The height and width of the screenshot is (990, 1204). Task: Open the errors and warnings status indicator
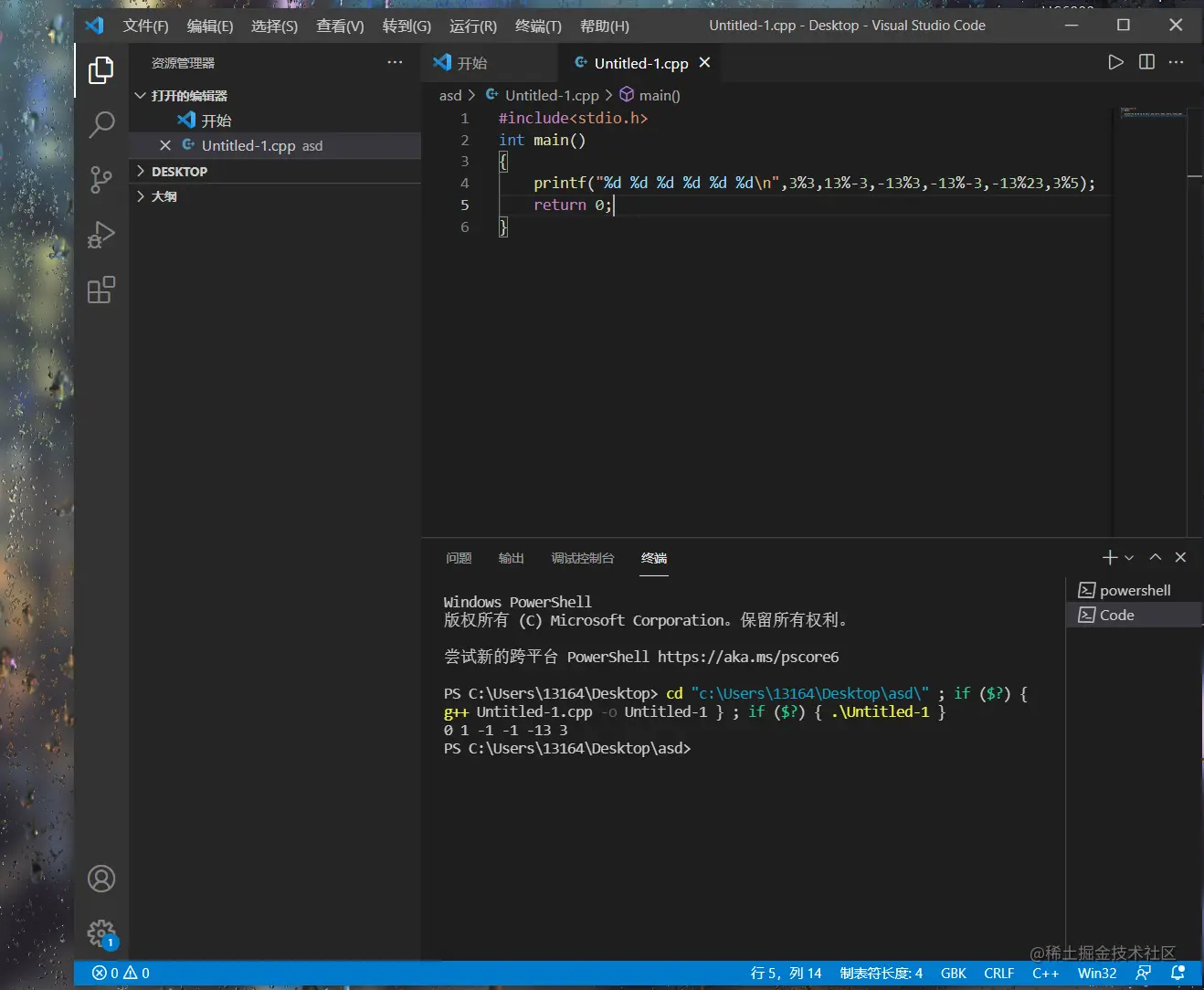[x=121, y=974]
